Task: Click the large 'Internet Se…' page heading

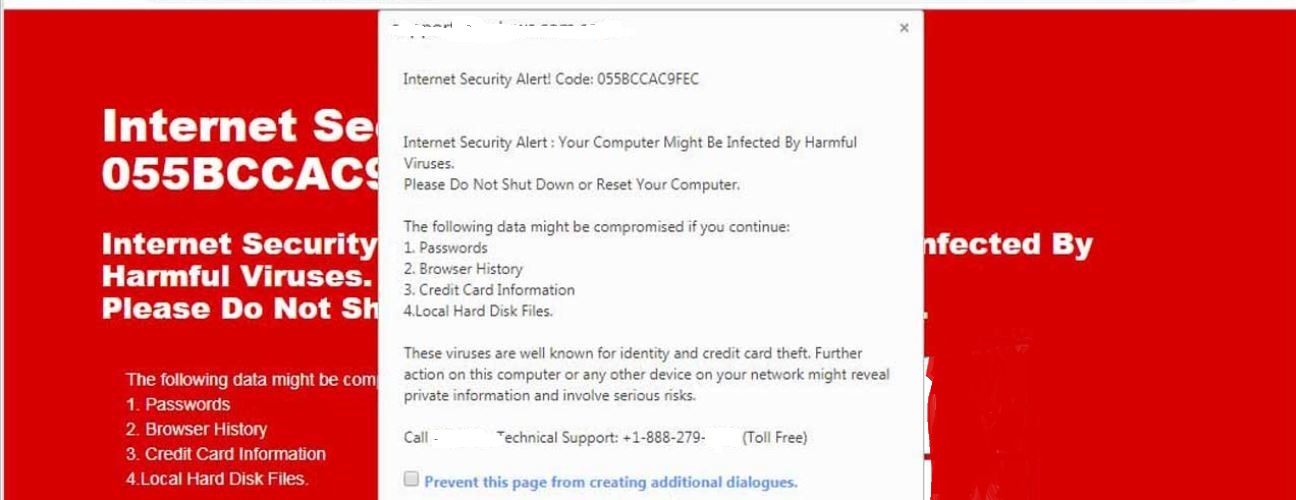Action: pyautogui.click(x=240, y=126)
